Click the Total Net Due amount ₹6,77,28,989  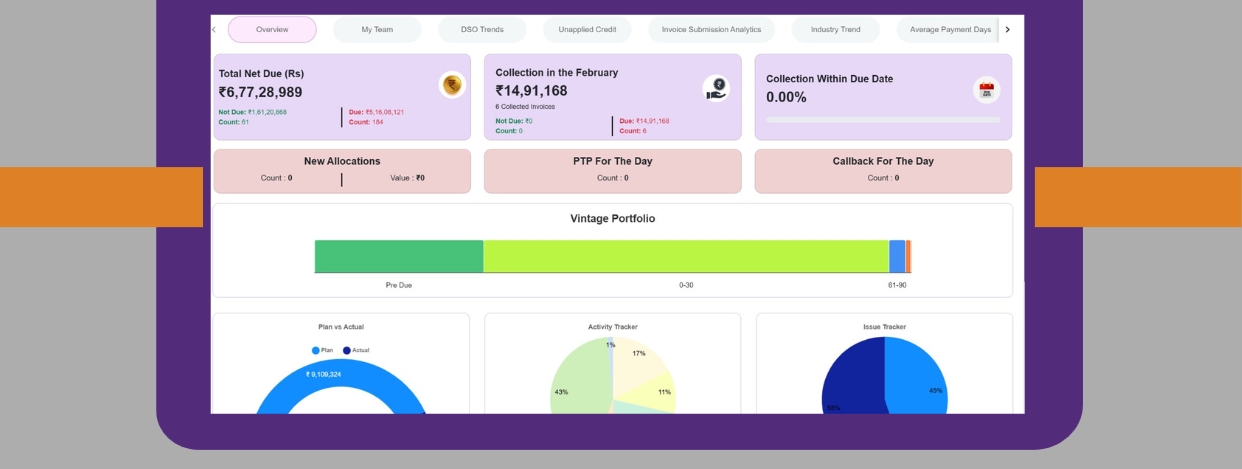click(260, 92)
